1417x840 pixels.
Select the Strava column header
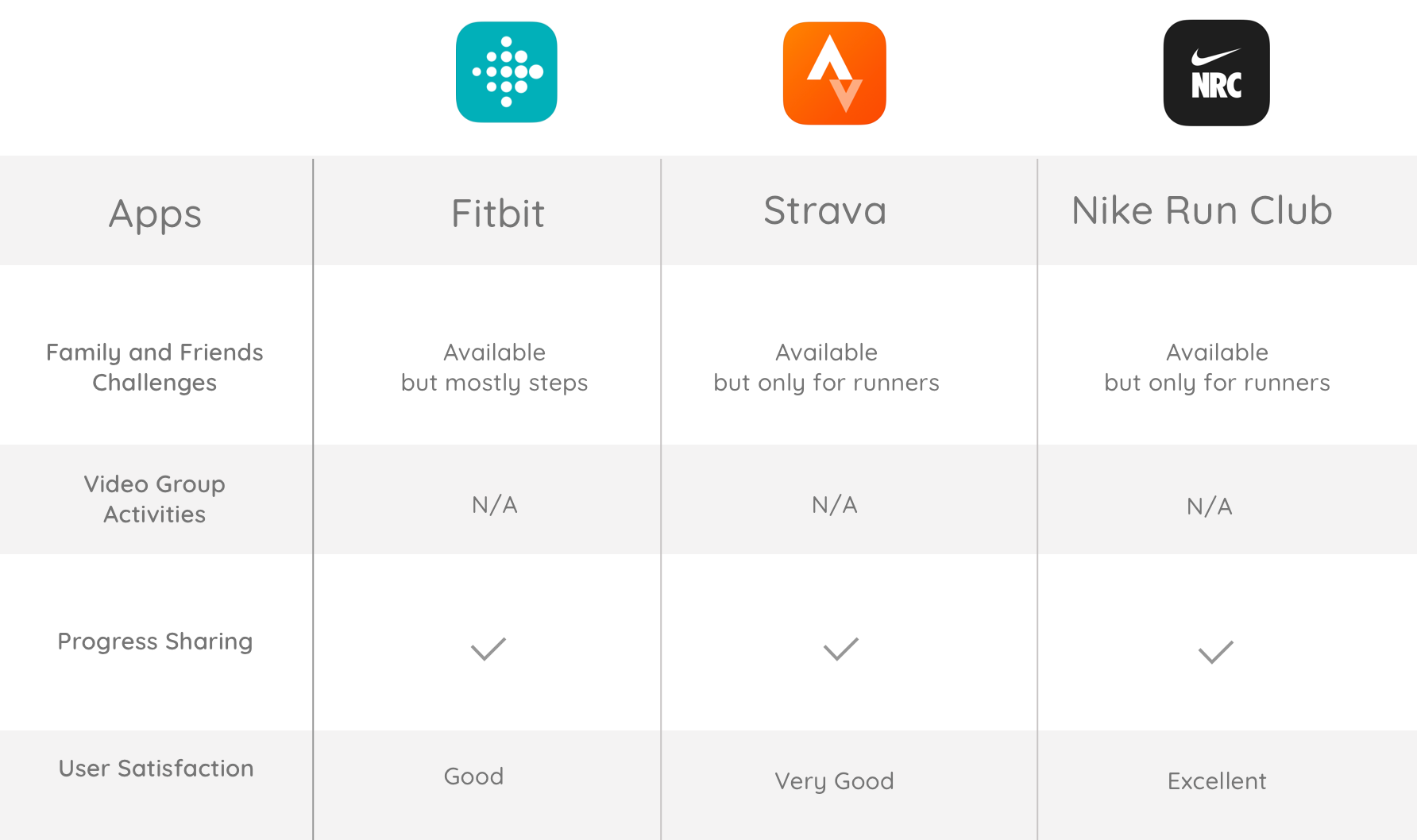[x=825, y=210]
